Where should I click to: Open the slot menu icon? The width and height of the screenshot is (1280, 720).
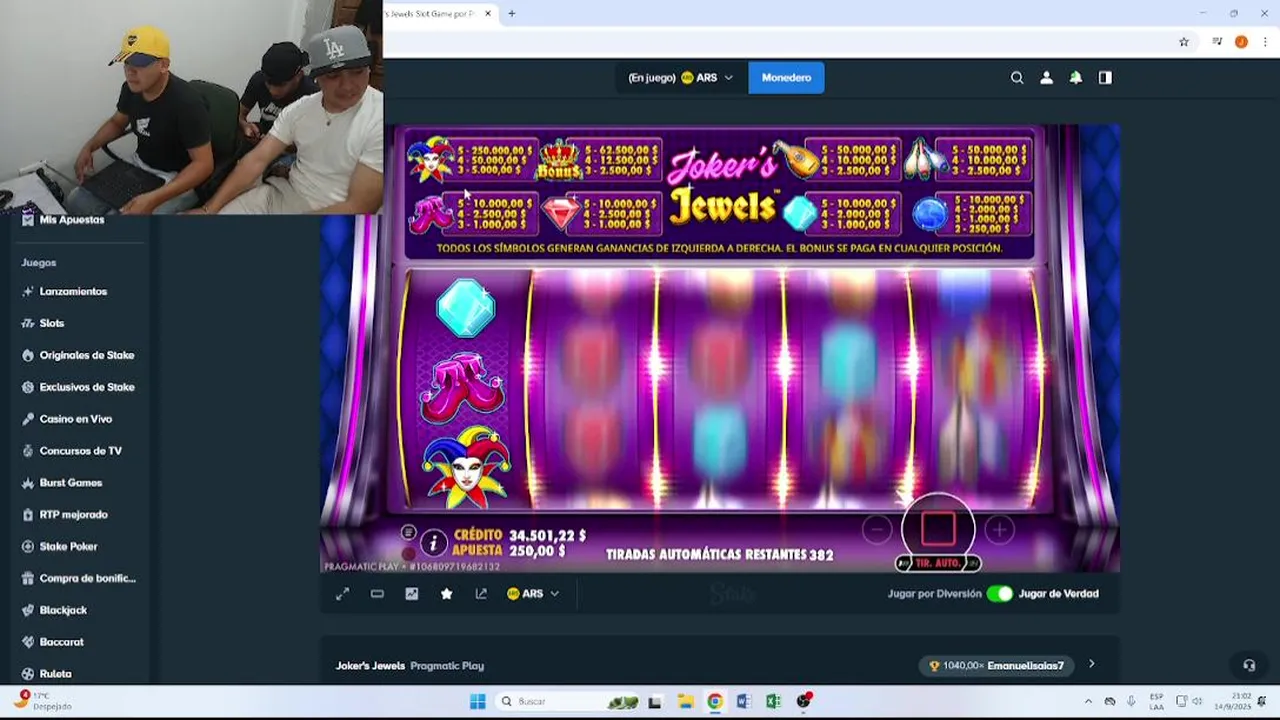pyautogui.click(x=408, y=533)
